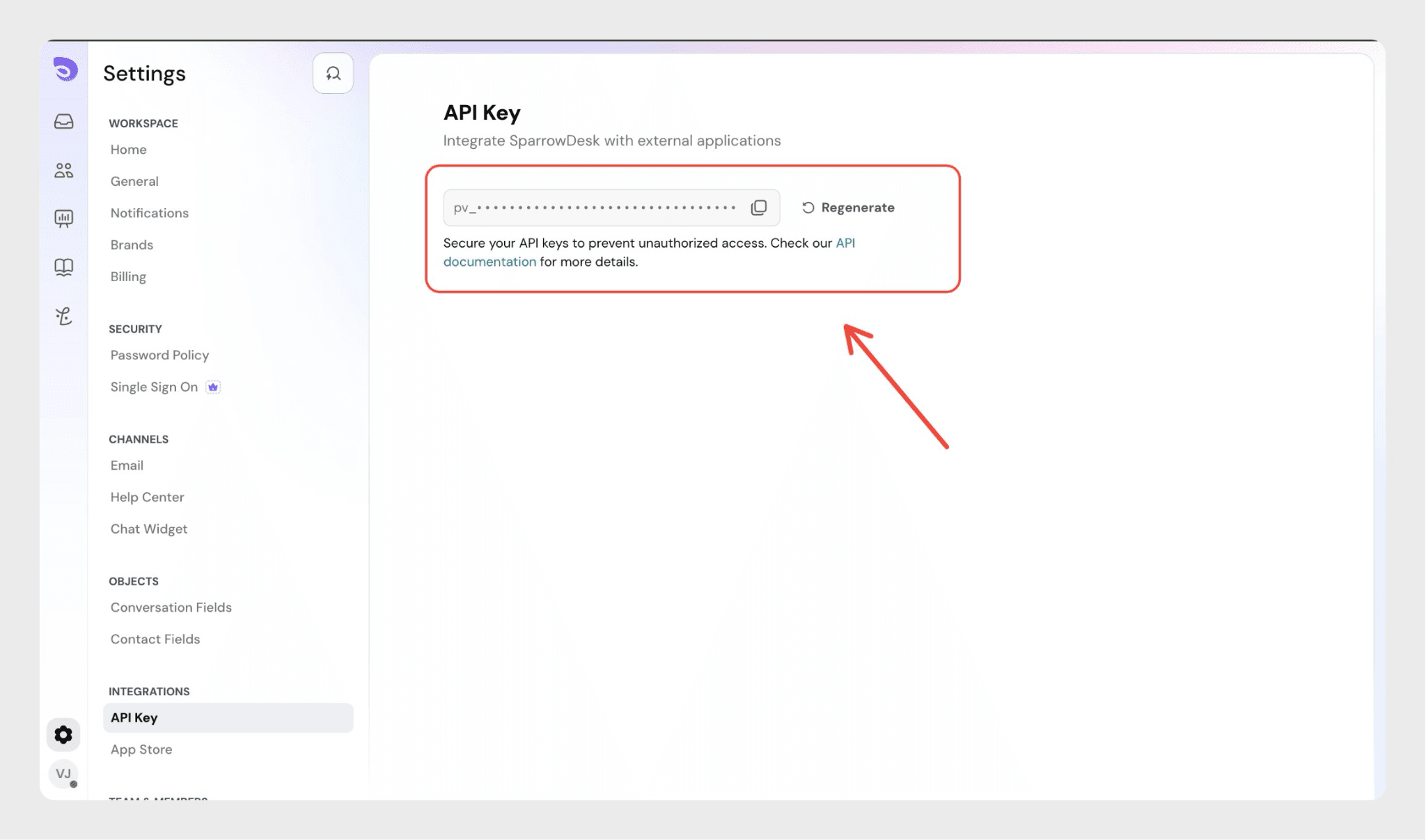This screenshot has height=840, width=1426.
Task: Open Conversation Fields under Objects
Action: [x=171, y=608]
